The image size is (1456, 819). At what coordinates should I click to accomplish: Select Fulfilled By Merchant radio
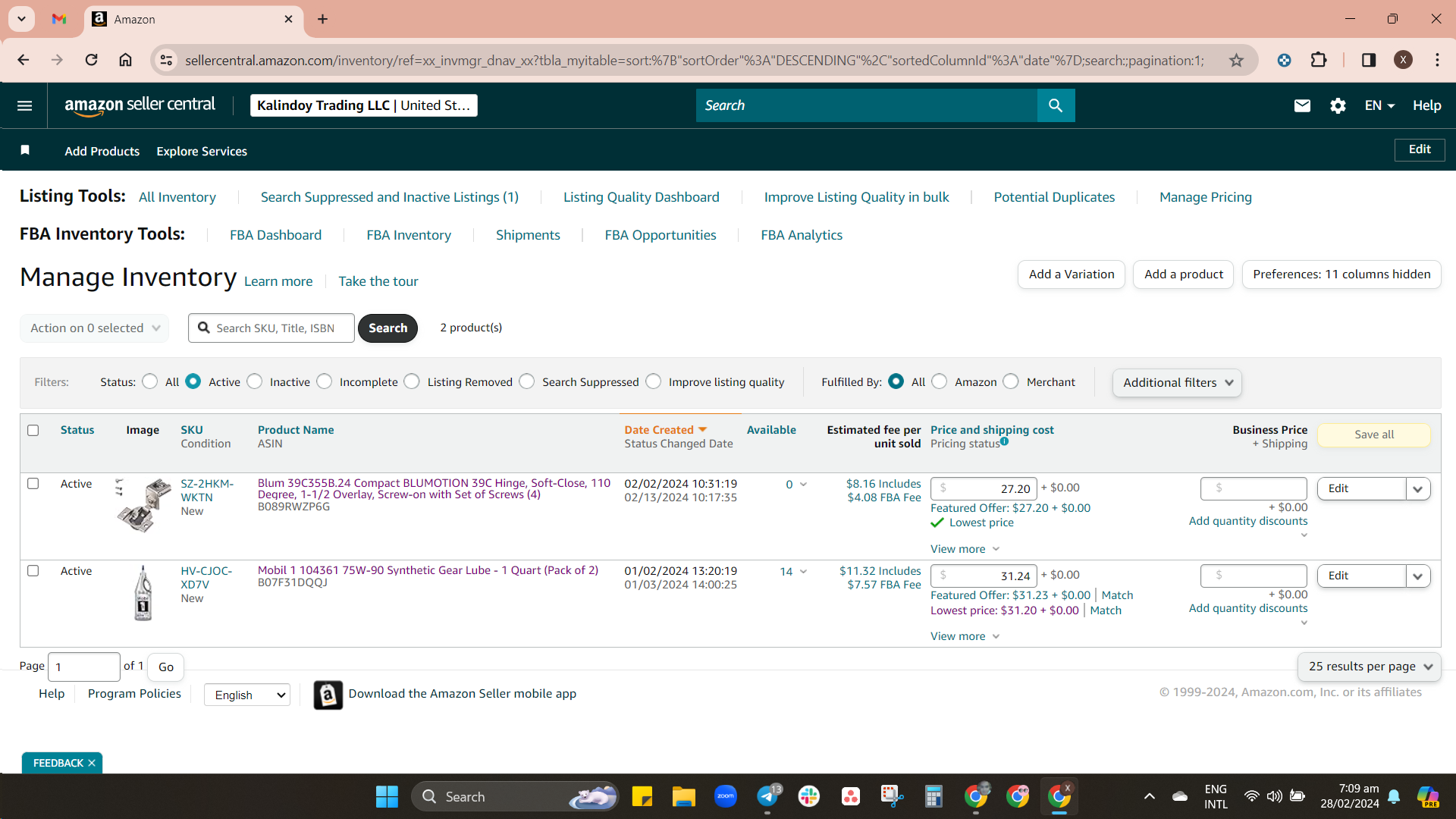pyautogui.click(x=1011, y=381)
